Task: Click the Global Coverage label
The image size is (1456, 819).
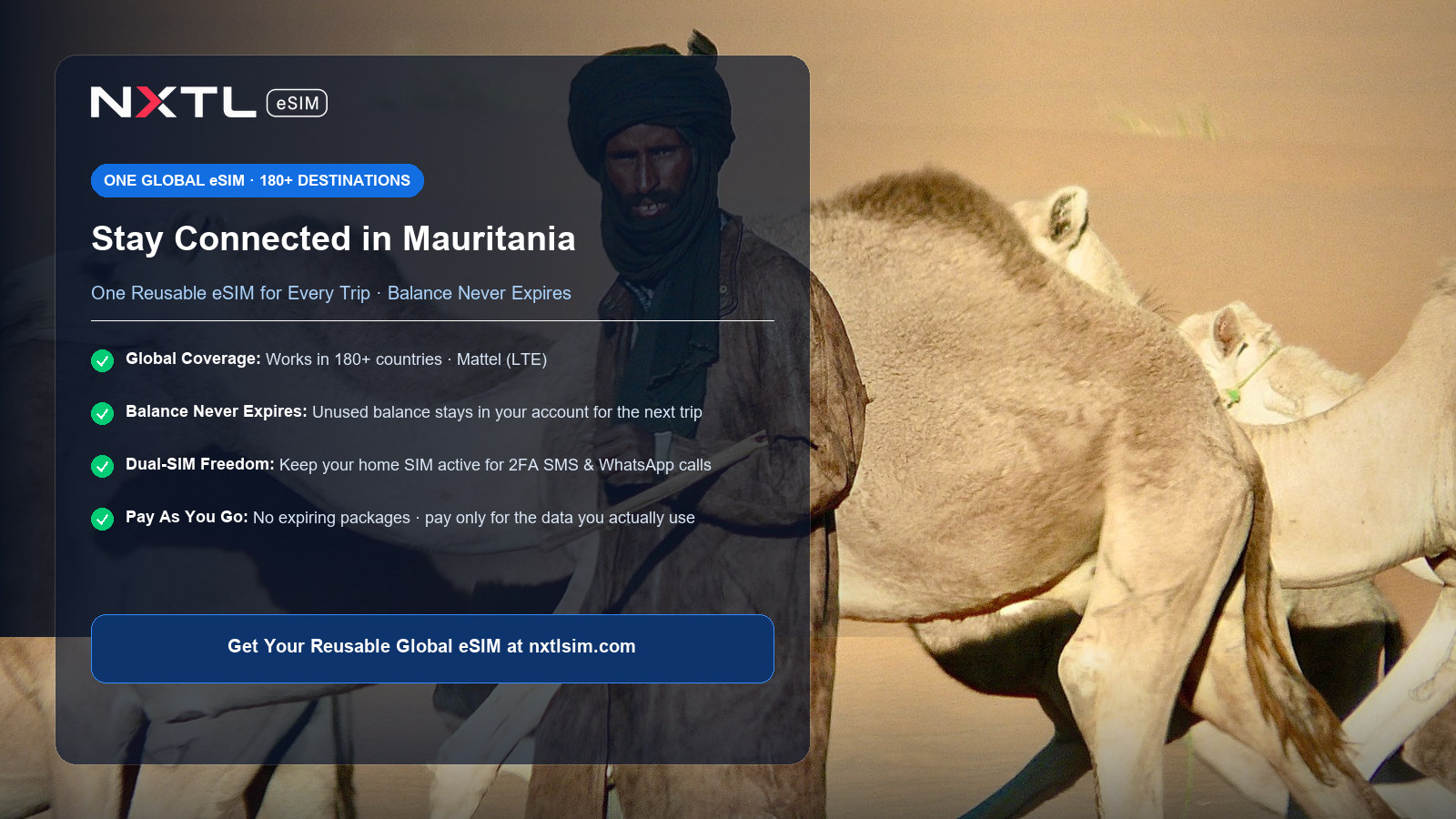Action: click(x=193, y=359)
